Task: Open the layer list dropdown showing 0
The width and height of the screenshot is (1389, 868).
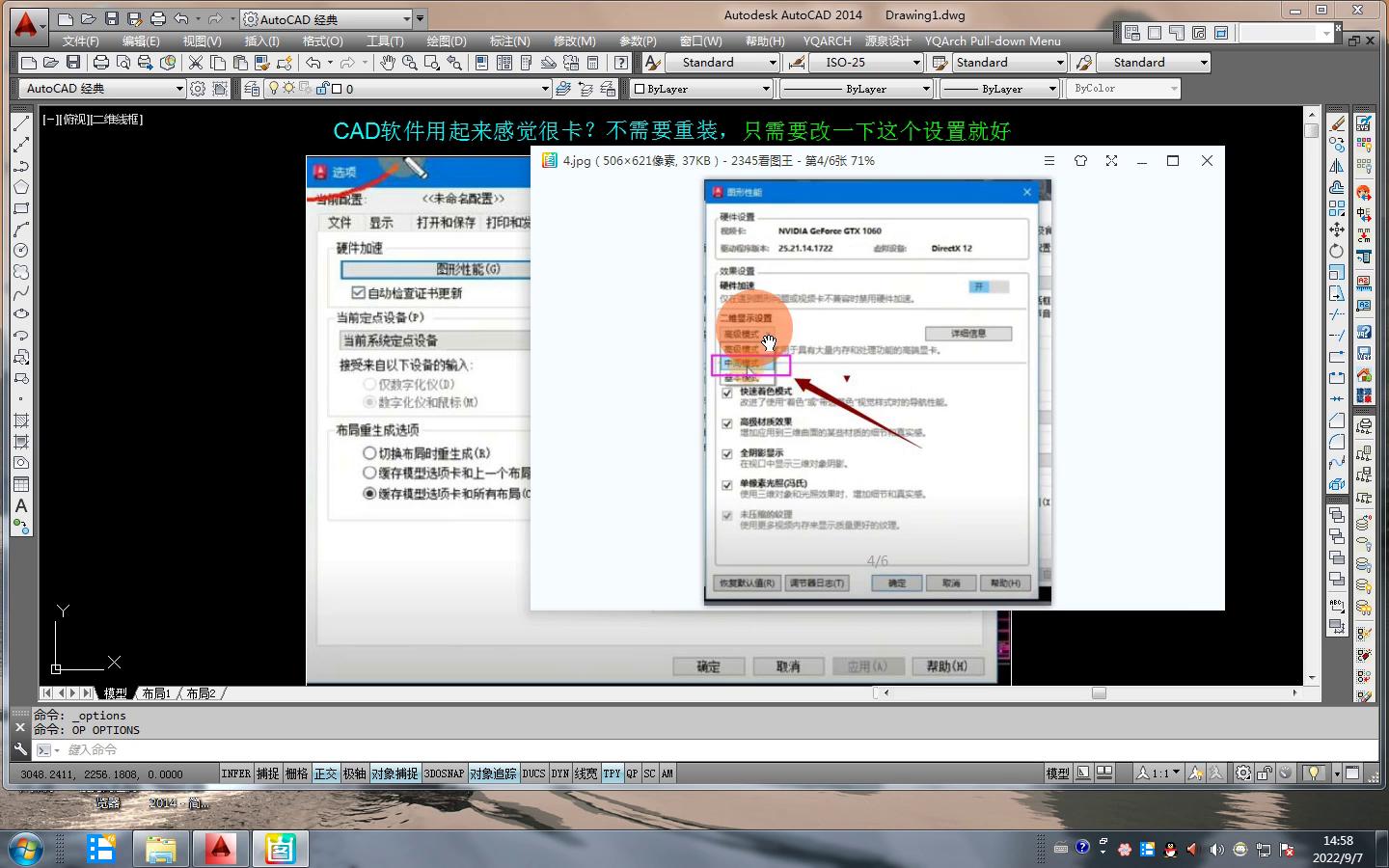Action: click(x=545, y=89)
